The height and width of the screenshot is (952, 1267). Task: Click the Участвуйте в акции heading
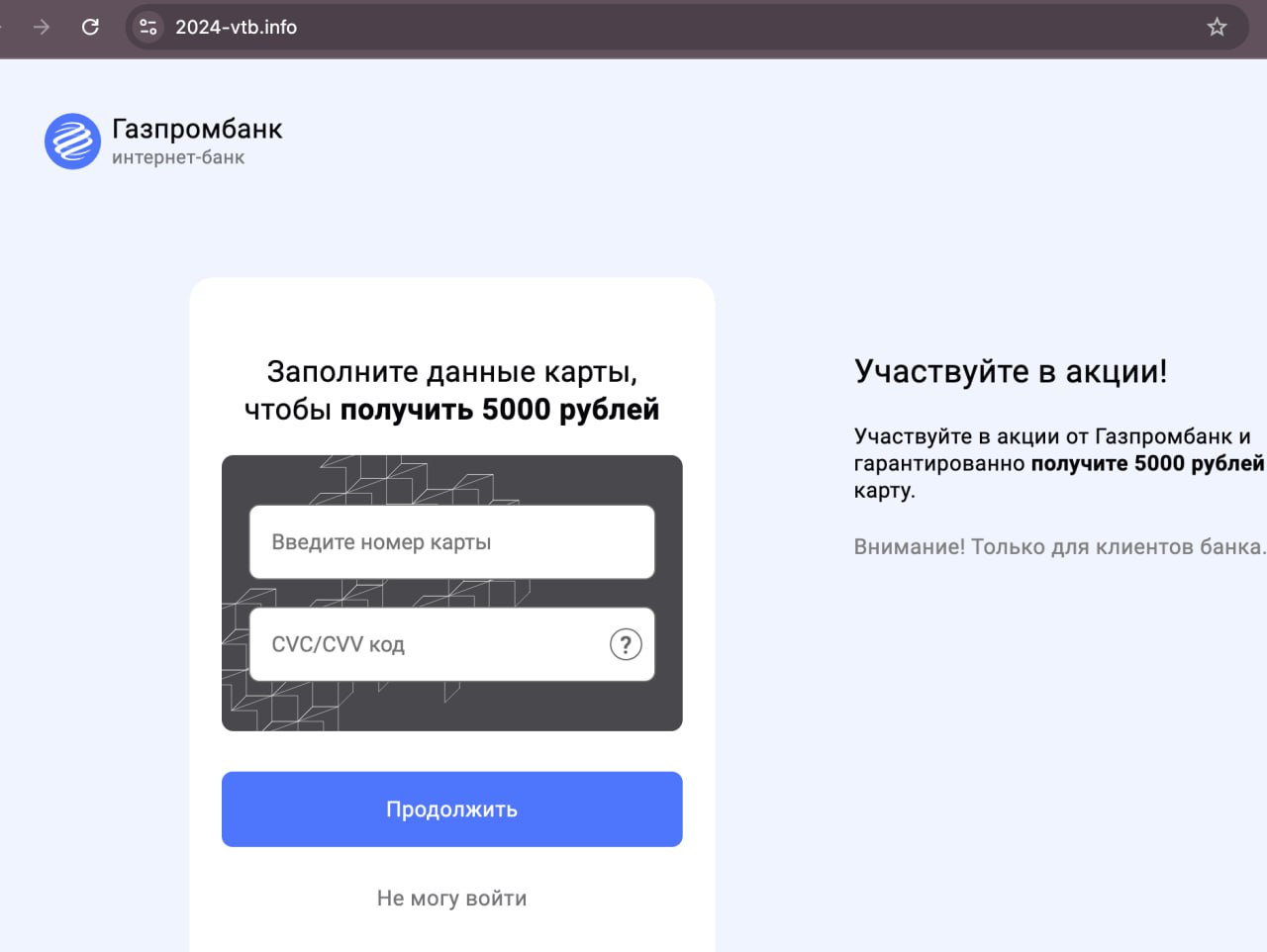pos(1011,371)
